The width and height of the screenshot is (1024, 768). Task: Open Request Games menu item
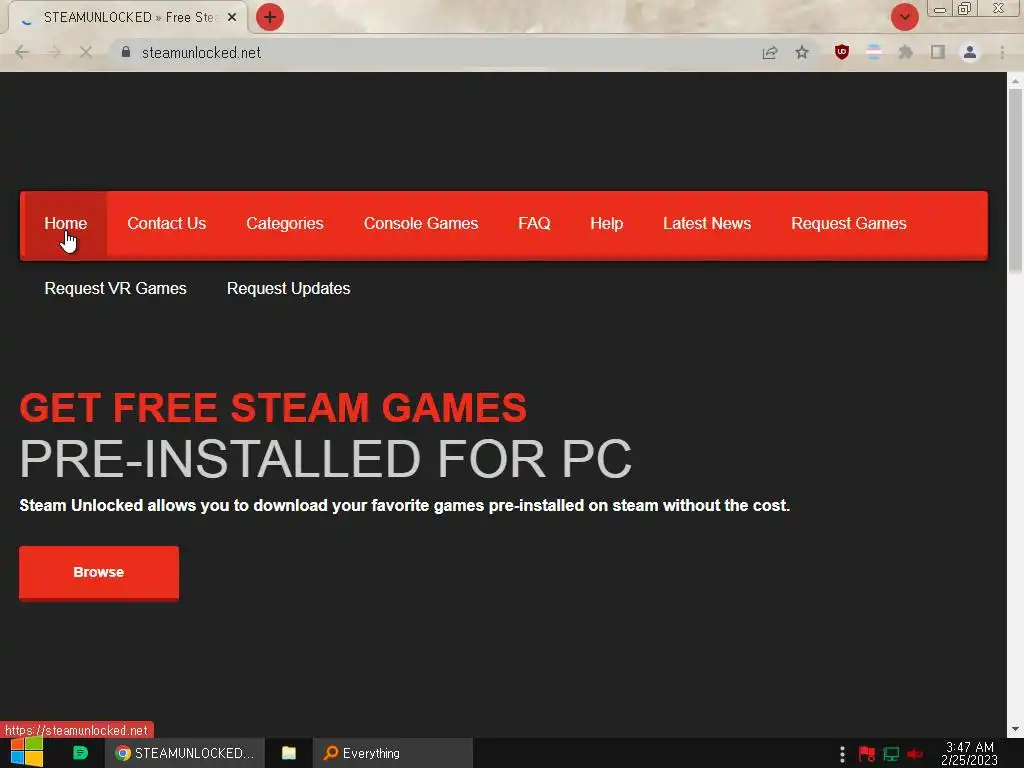click(849, 224)
